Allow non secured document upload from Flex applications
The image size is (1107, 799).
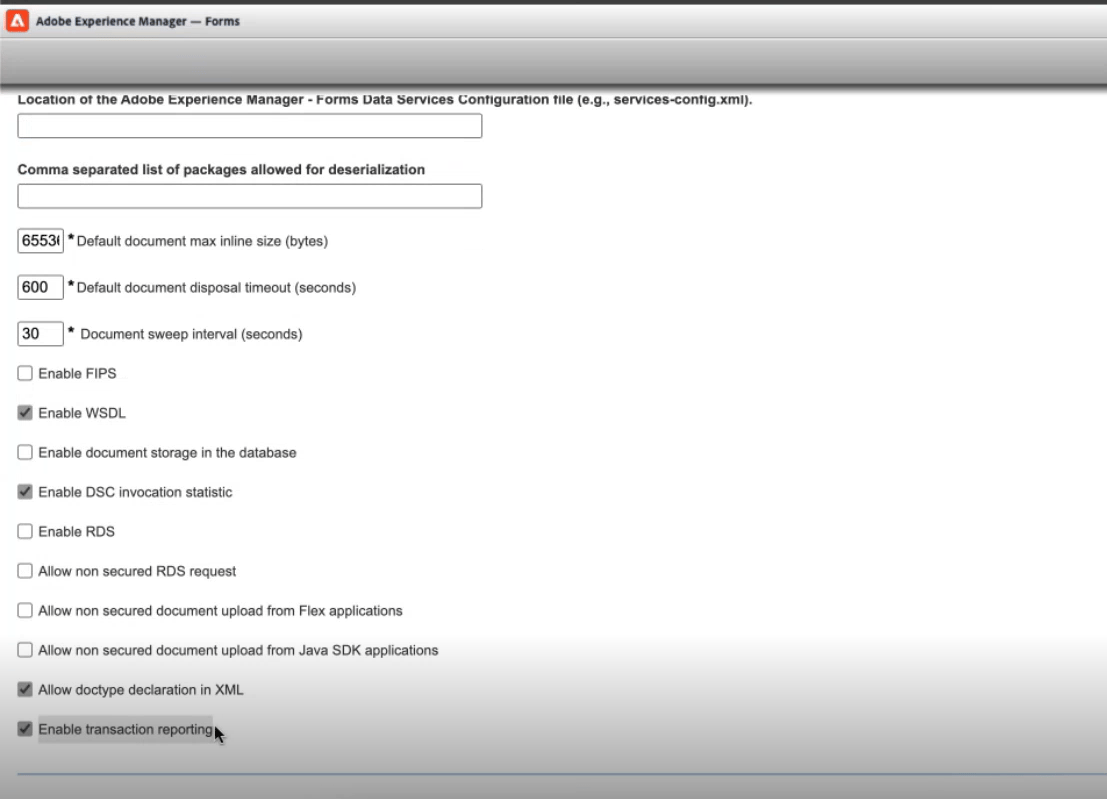click(x=24, y=610)
